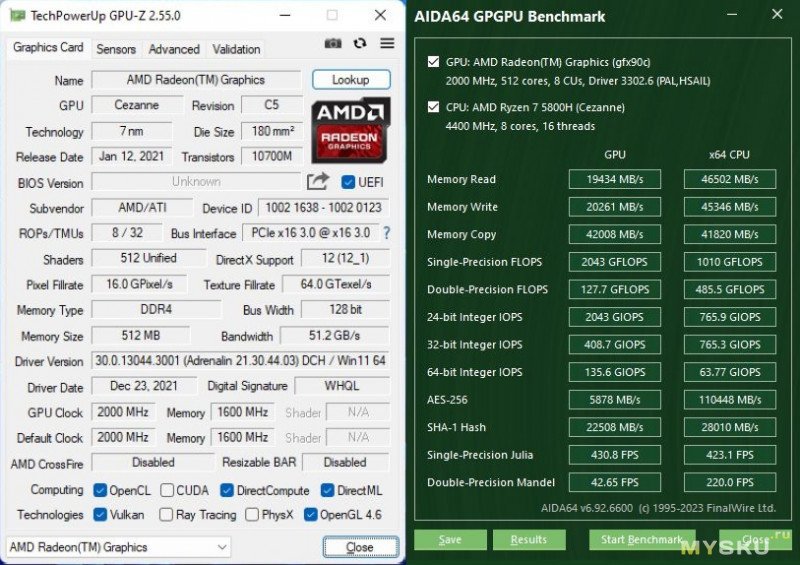Click the BIOS export share icon
This screenshot has height=565, width=800.
[x=318, y=181]
